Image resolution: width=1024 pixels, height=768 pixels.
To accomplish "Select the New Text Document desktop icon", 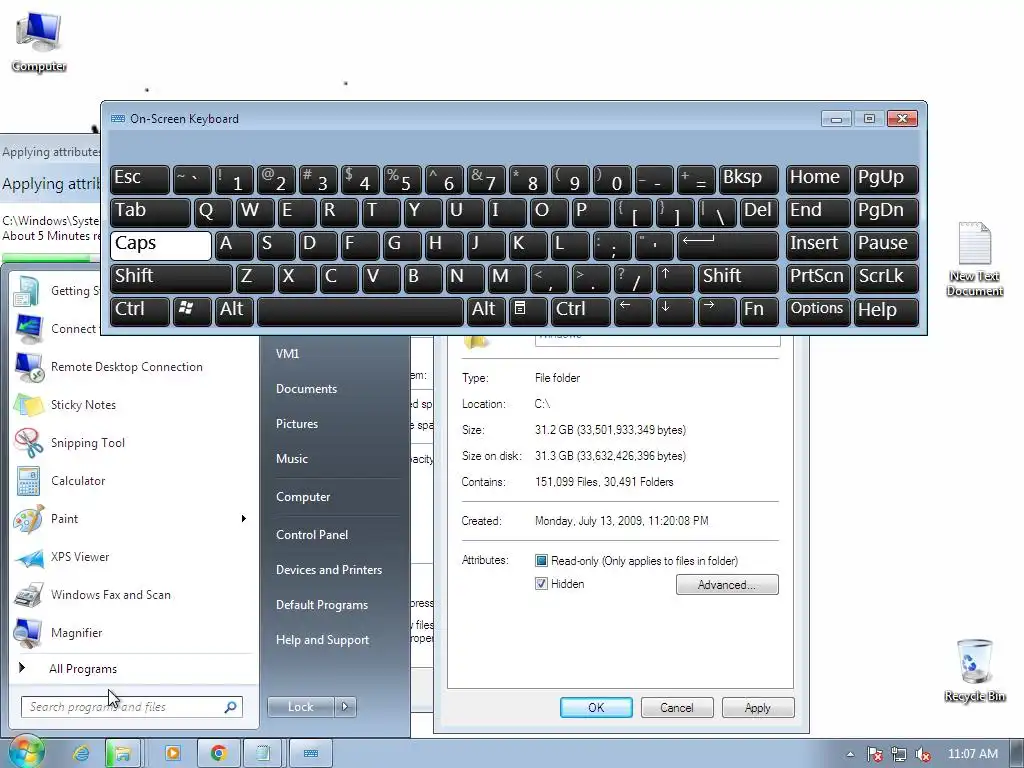I will (974, 259).
